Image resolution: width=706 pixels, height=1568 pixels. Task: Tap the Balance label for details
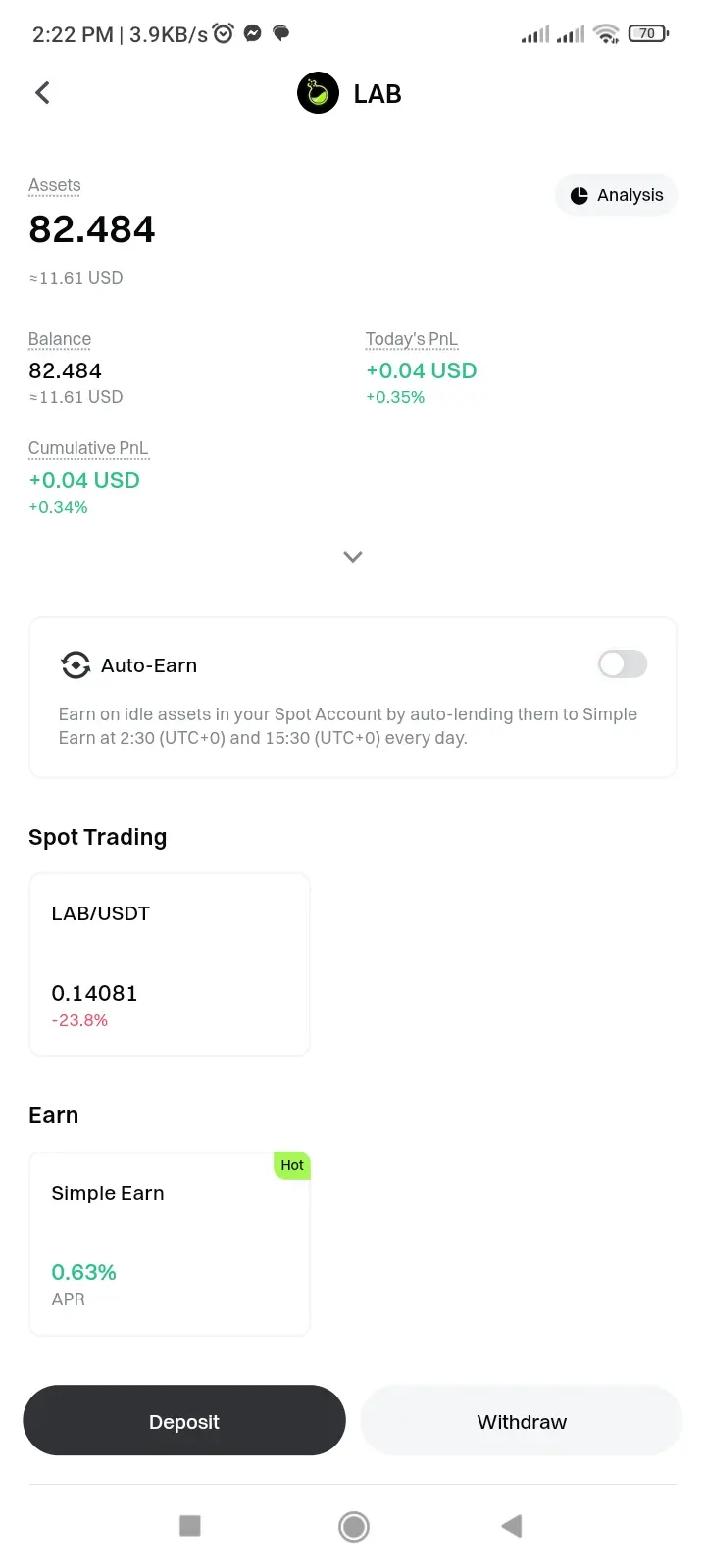tap(60, 339)
